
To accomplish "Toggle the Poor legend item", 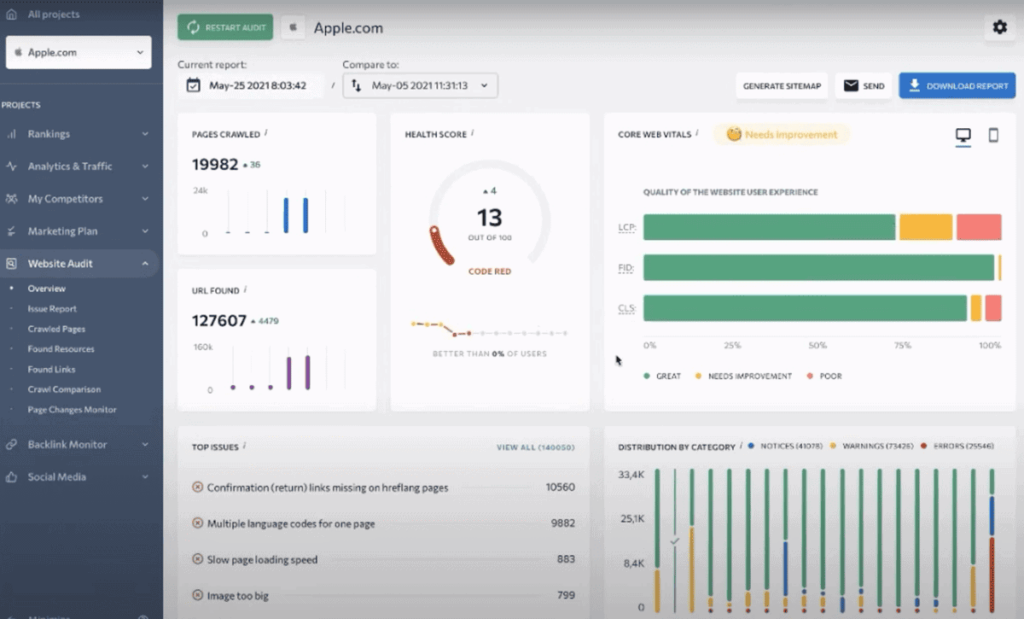I will coord(824,376).
